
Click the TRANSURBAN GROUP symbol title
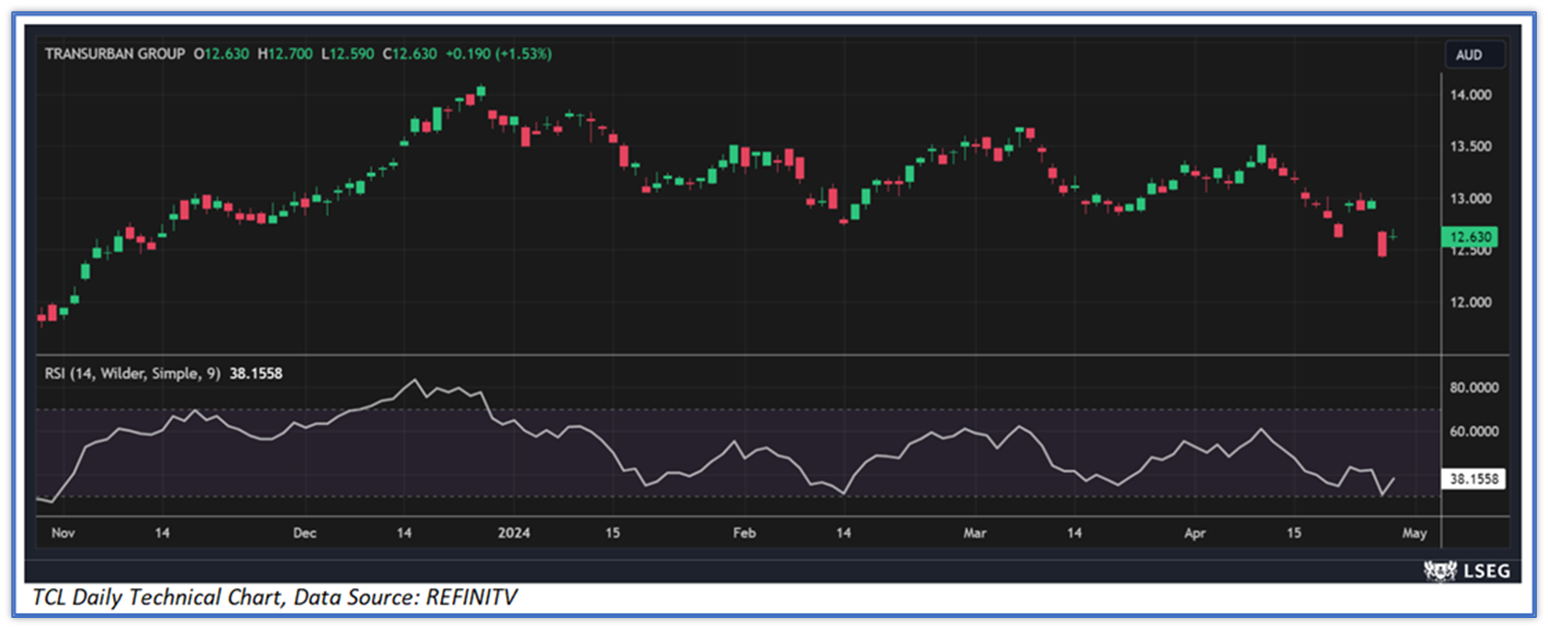pyautogui.click(x=114, y=54)
